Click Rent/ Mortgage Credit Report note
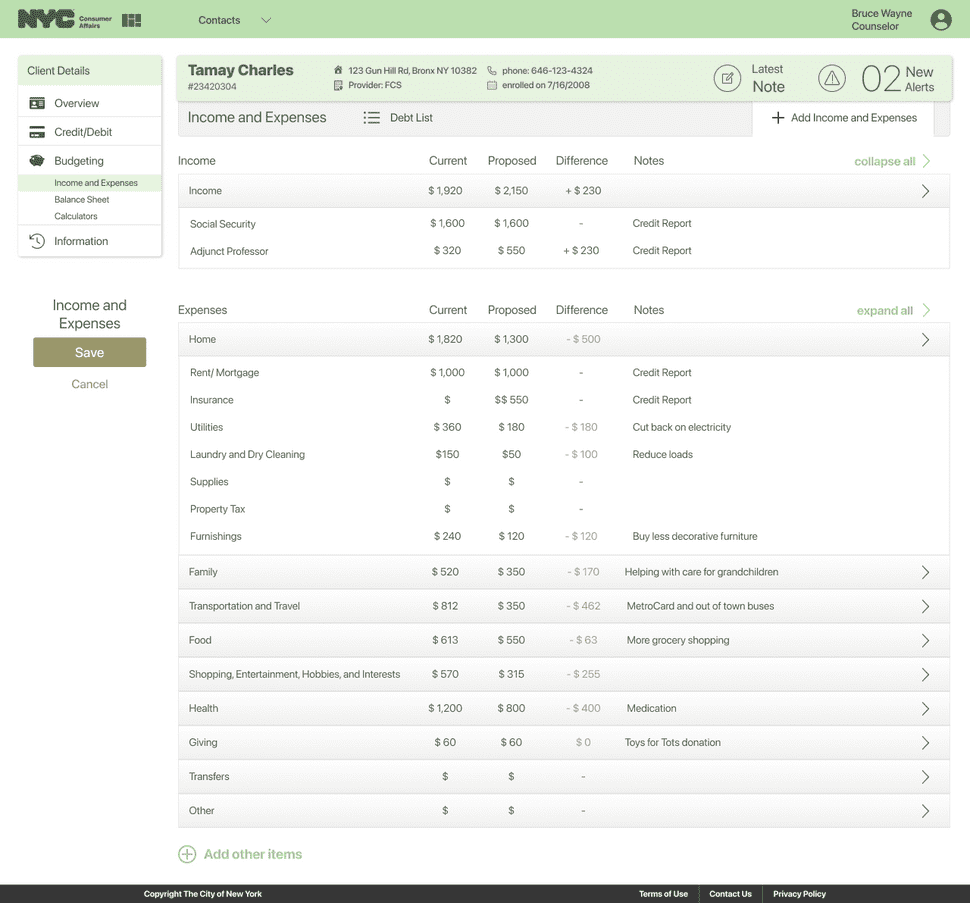 [x=662, y=373]
